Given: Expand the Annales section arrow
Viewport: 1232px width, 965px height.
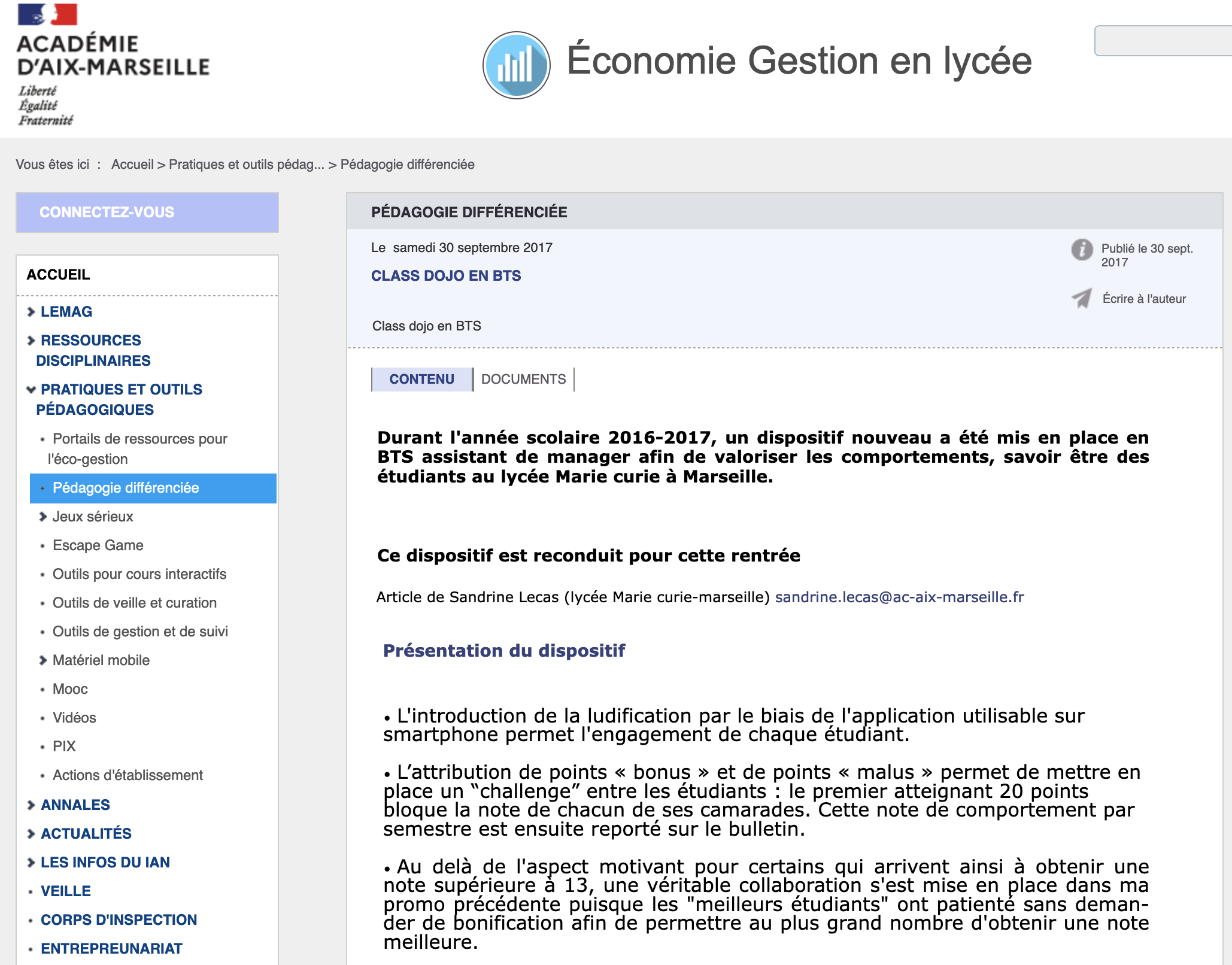Looking at the screenshot, I should pos(31,805).
